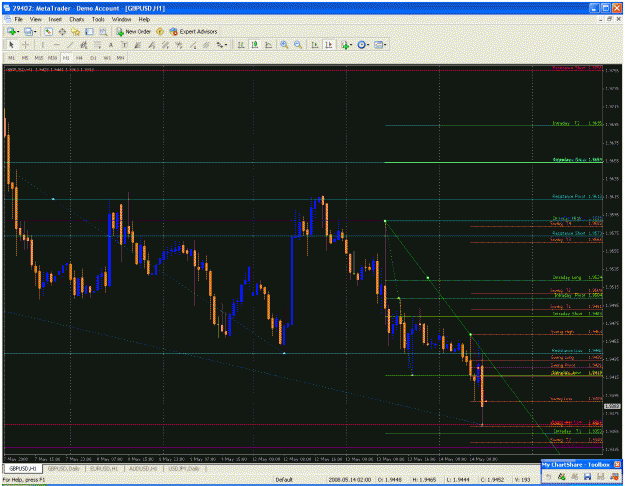
Task: Toggle Chart Shift from right border
Action: click(328, 45)
